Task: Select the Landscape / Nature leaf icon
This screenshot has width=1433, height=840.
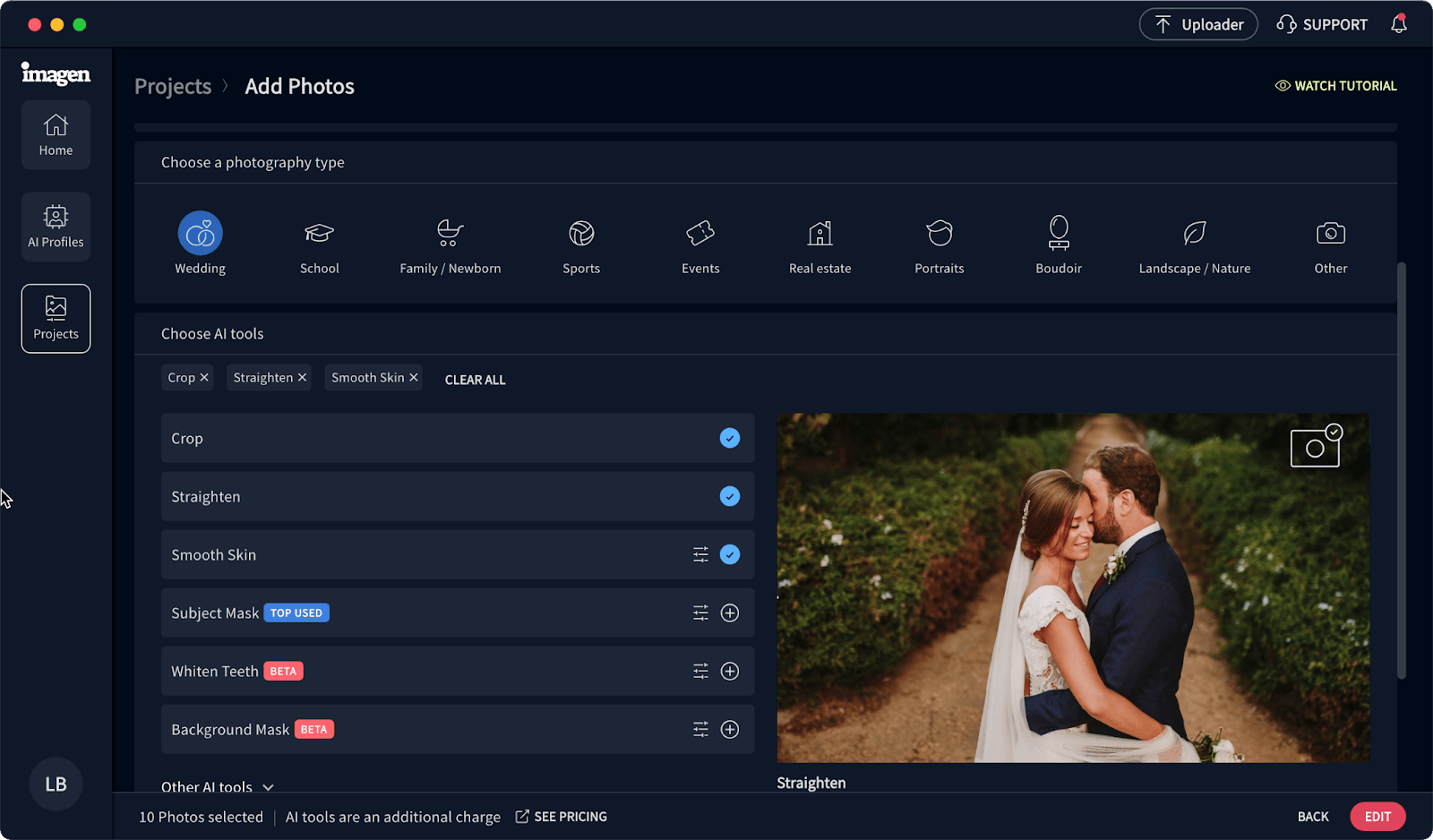Action: 1194,234
